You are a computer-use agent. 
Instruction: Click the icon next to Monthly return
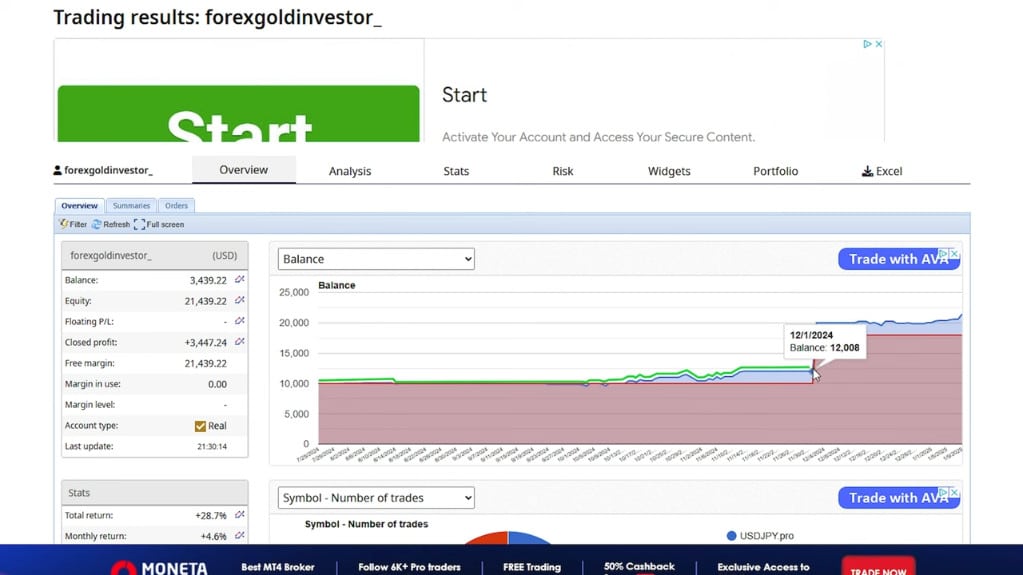click(239, 536)
